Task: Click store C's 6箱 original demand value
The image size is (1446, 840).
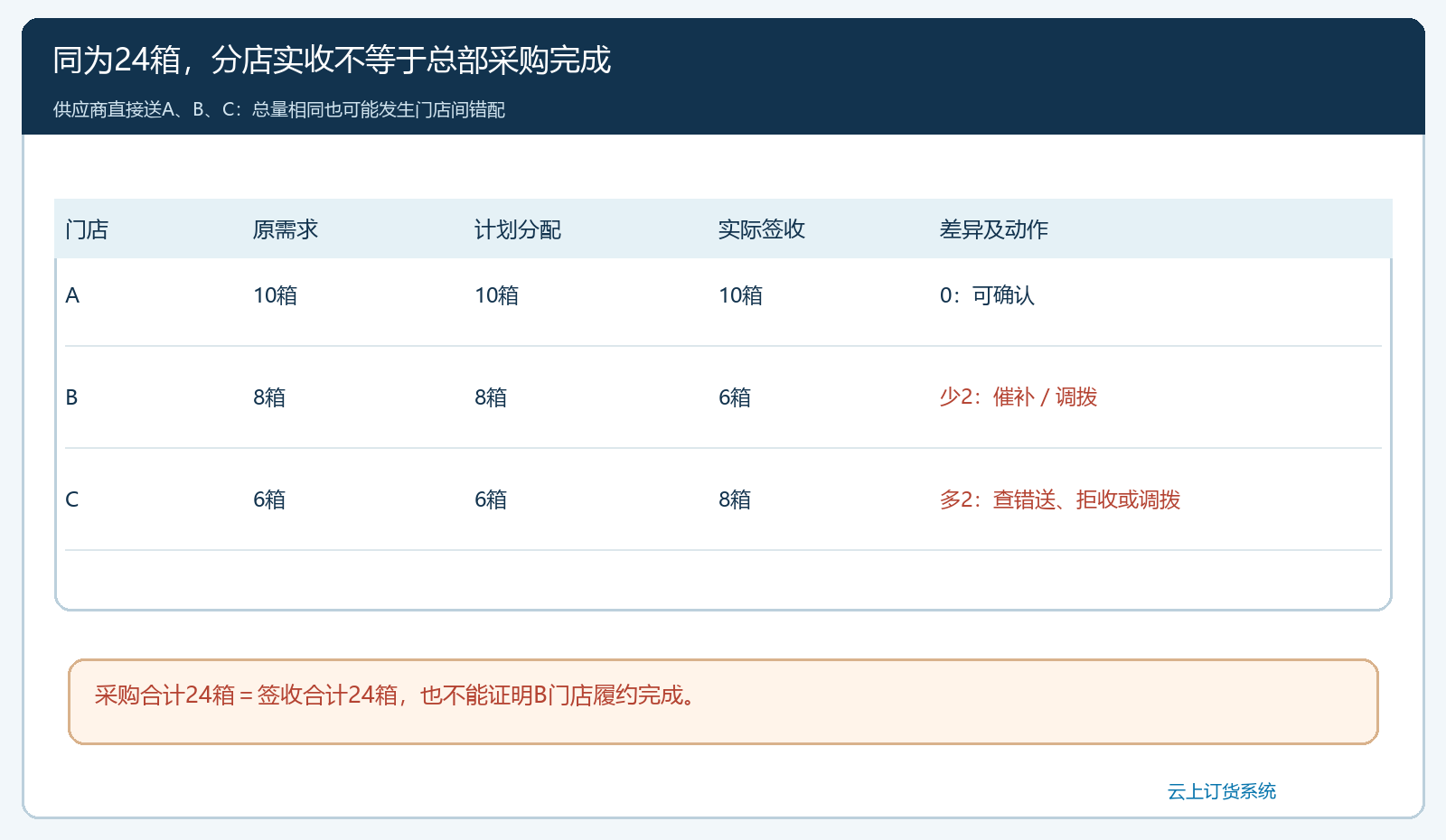Action: [269, 499]
